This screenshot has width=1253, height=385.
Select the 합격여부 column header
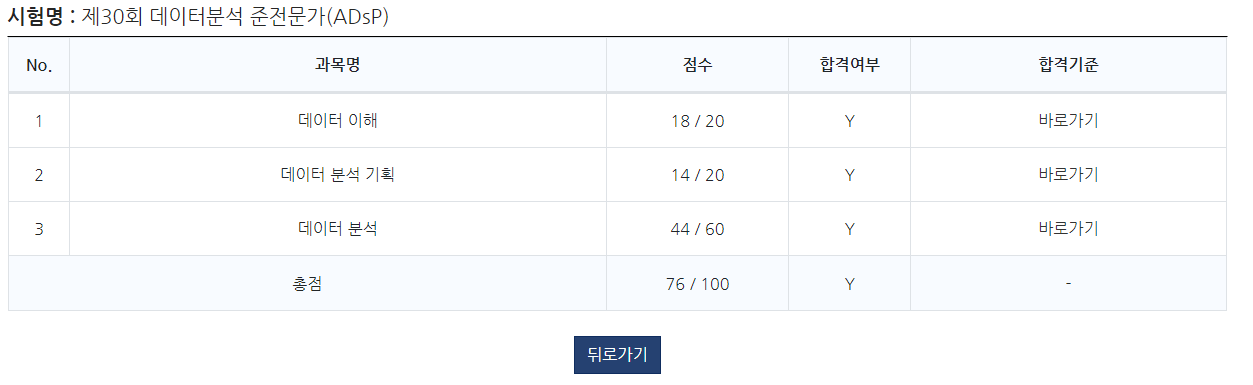point(849,65)
